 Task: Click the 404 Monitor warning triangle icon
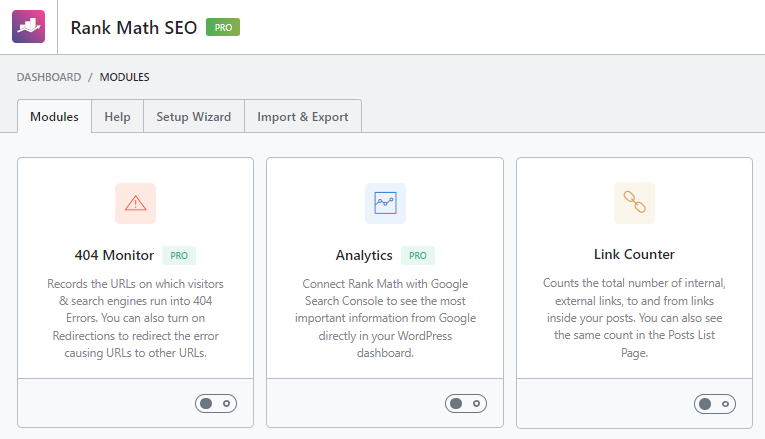[135, 203]
